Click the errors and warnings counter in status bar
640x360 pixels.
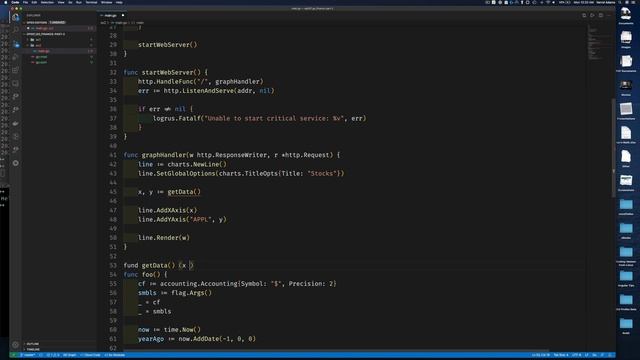coord(53,355)
